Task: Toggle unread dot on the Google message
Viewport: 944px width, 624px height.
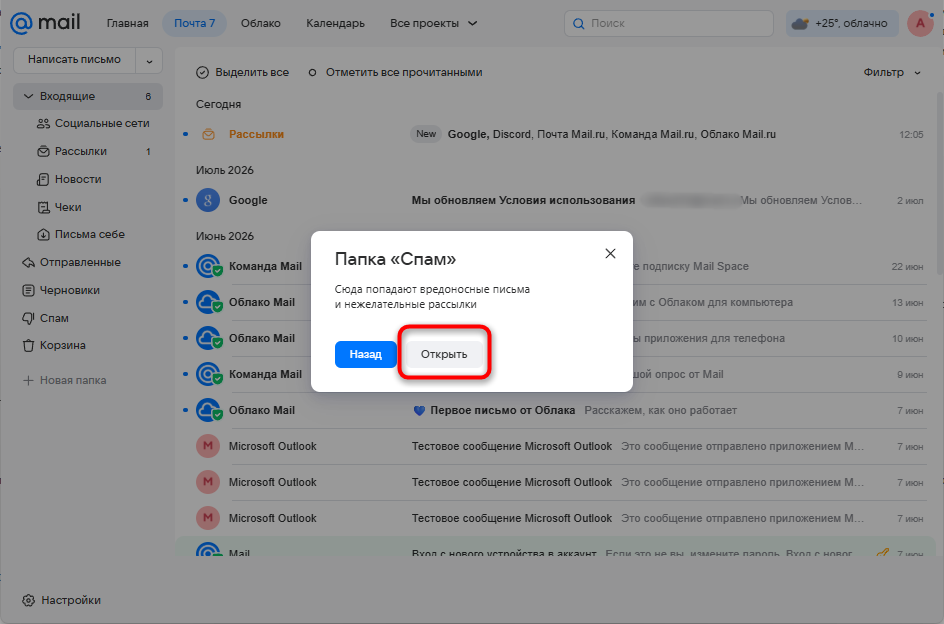Action: (x=185, y=201)
